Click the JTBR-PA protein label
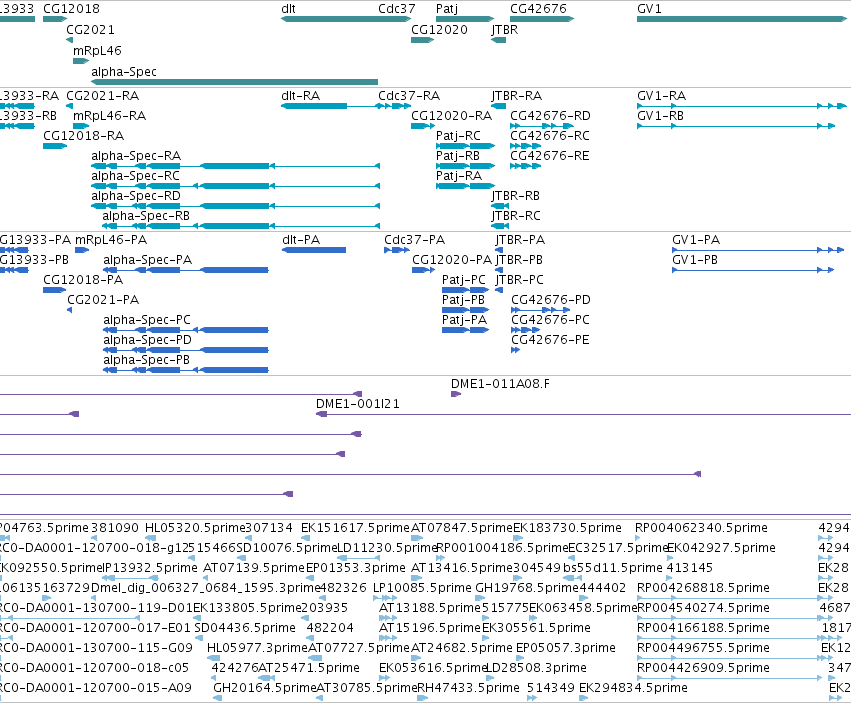851x703 pixels. point(520,240)
